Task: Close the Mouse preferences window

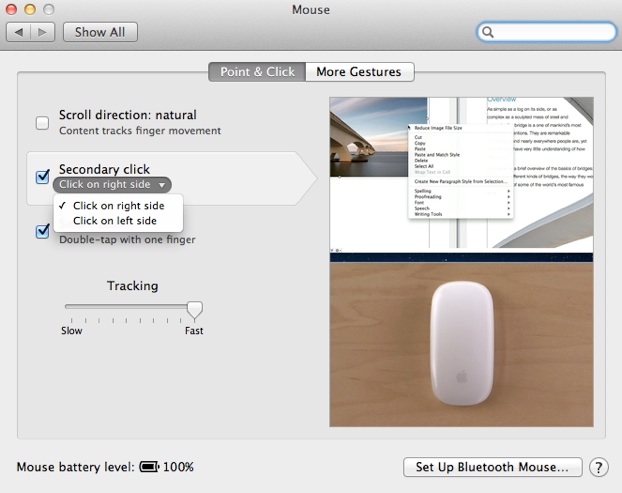Action: [13, 9]
